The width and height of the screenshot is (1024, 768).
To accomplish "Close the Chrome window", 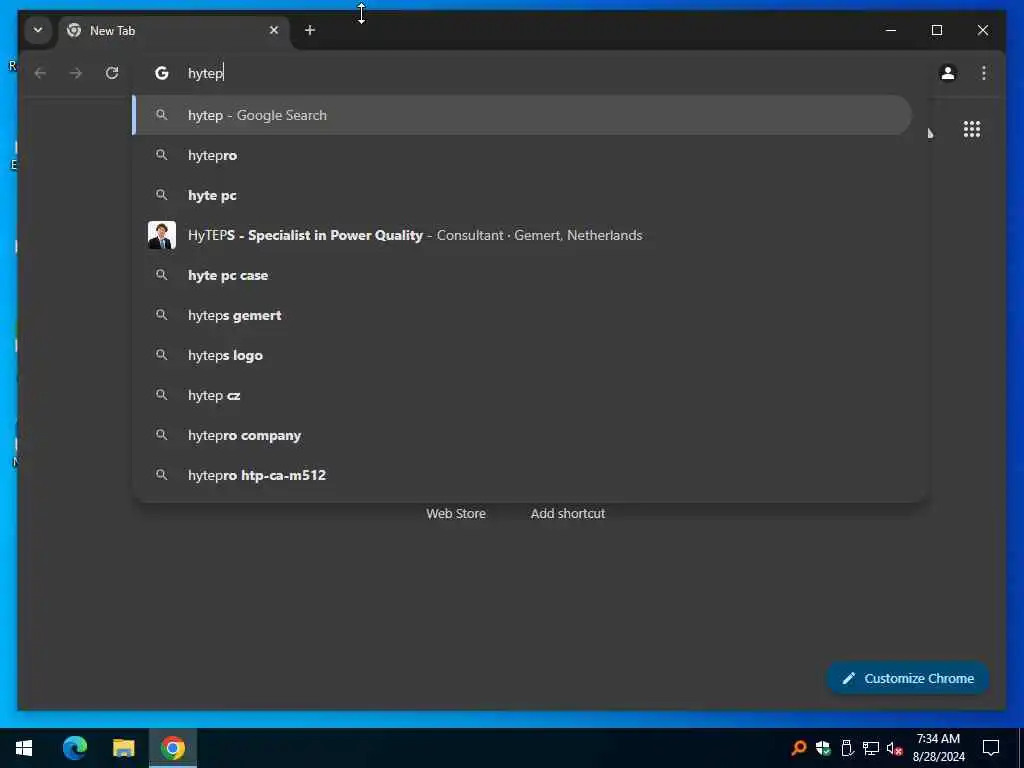I will 982,30.
